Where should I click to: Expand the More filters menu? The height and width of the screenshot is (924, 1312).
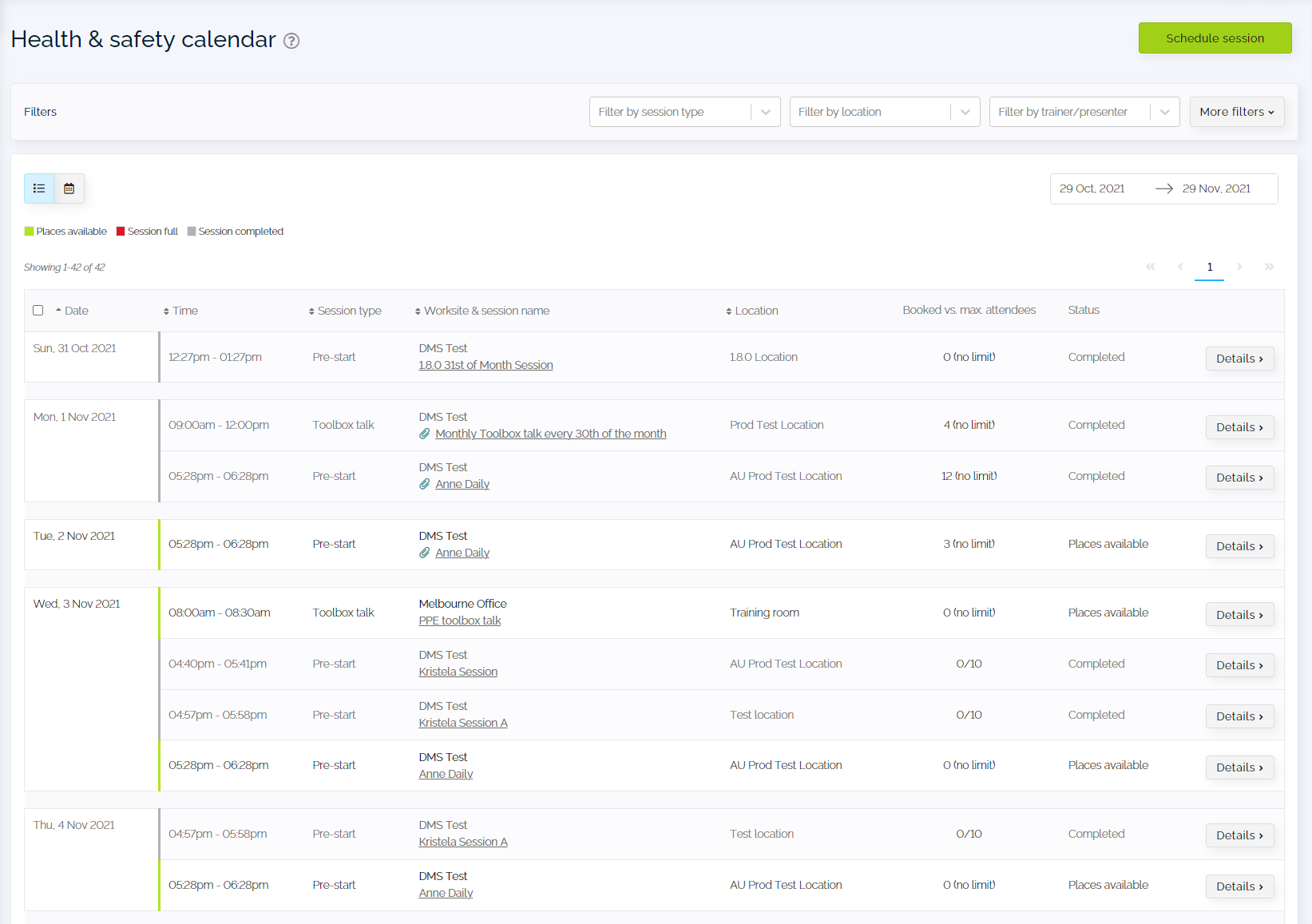pyautogui.click(x=1236, y=112)
